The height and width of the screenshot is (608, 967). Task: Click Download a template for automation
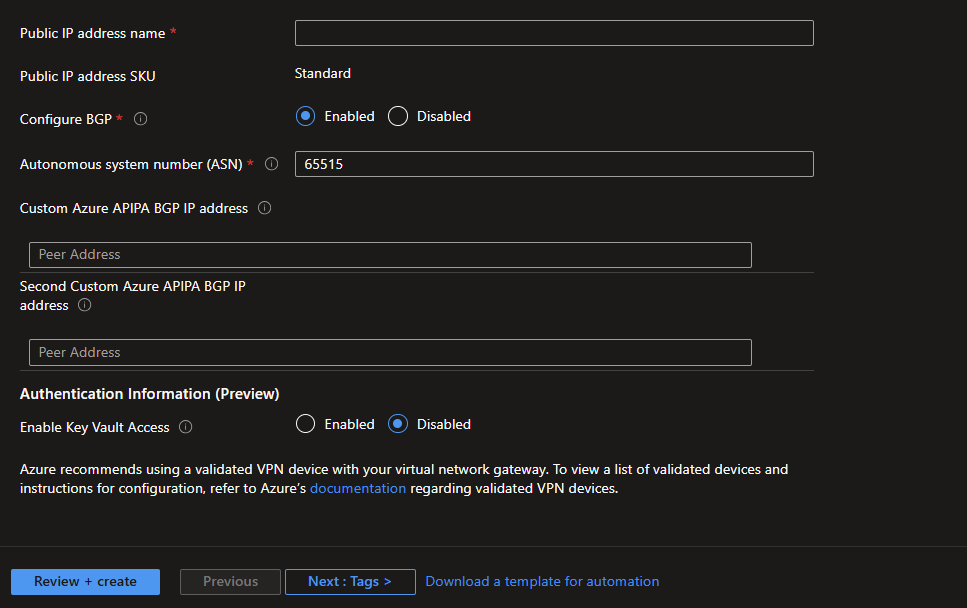[x=542, y=581]
